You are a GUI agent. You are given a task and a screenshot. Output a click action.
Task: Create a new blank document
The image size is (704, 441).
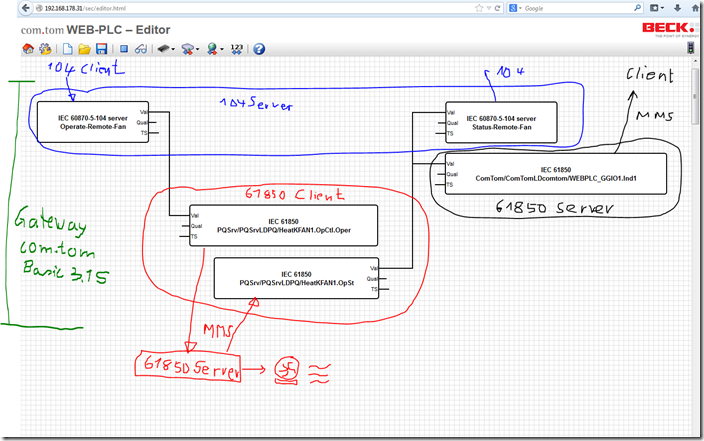[68, 49]
